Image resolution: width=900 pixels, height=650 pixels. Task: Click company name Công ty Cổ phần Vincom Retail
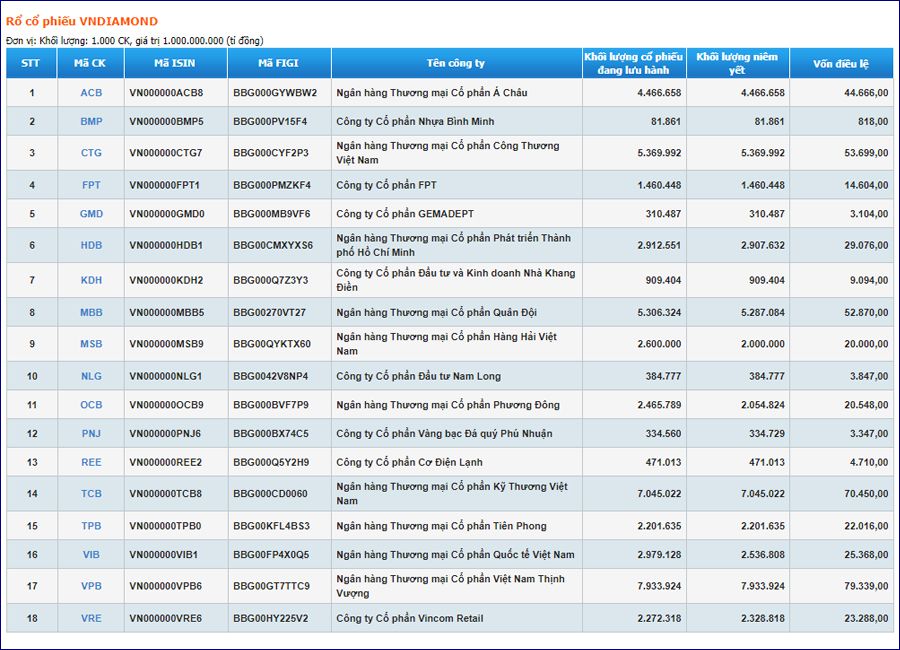tap(410, 618)
